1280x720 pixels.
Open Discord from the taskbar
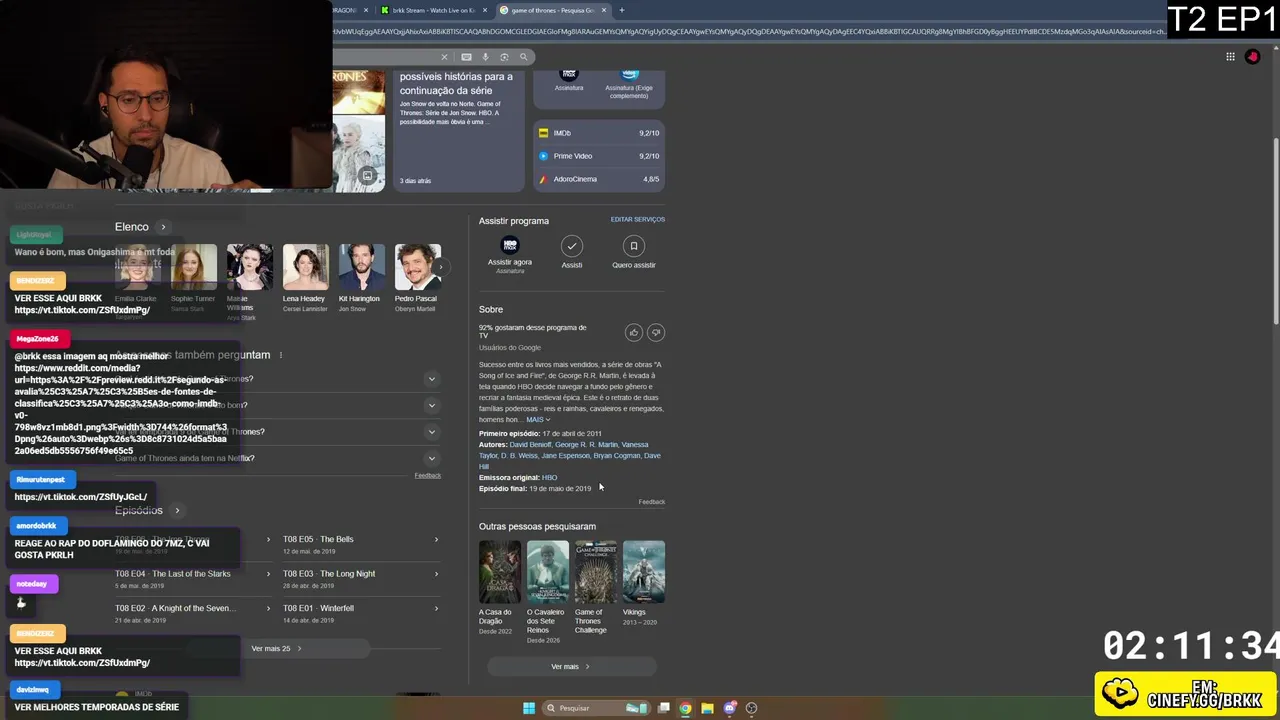[729, 708]
